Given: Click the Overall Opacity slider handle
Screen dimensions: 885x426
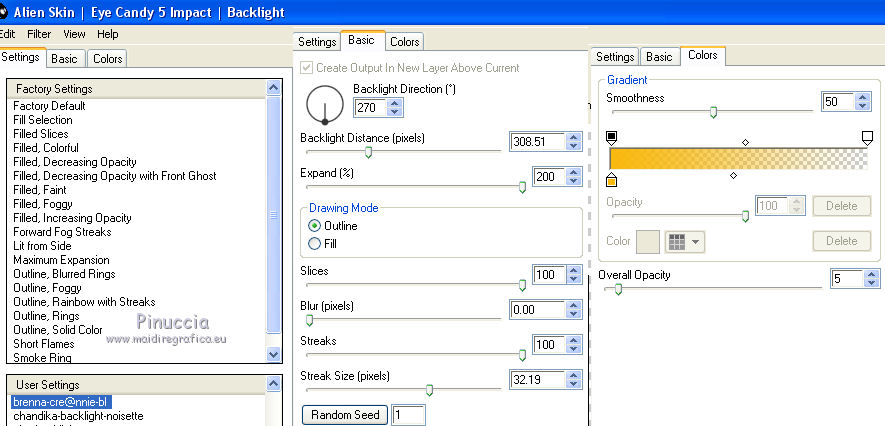Looking at the screenshot, I should (x=618, y=289).
